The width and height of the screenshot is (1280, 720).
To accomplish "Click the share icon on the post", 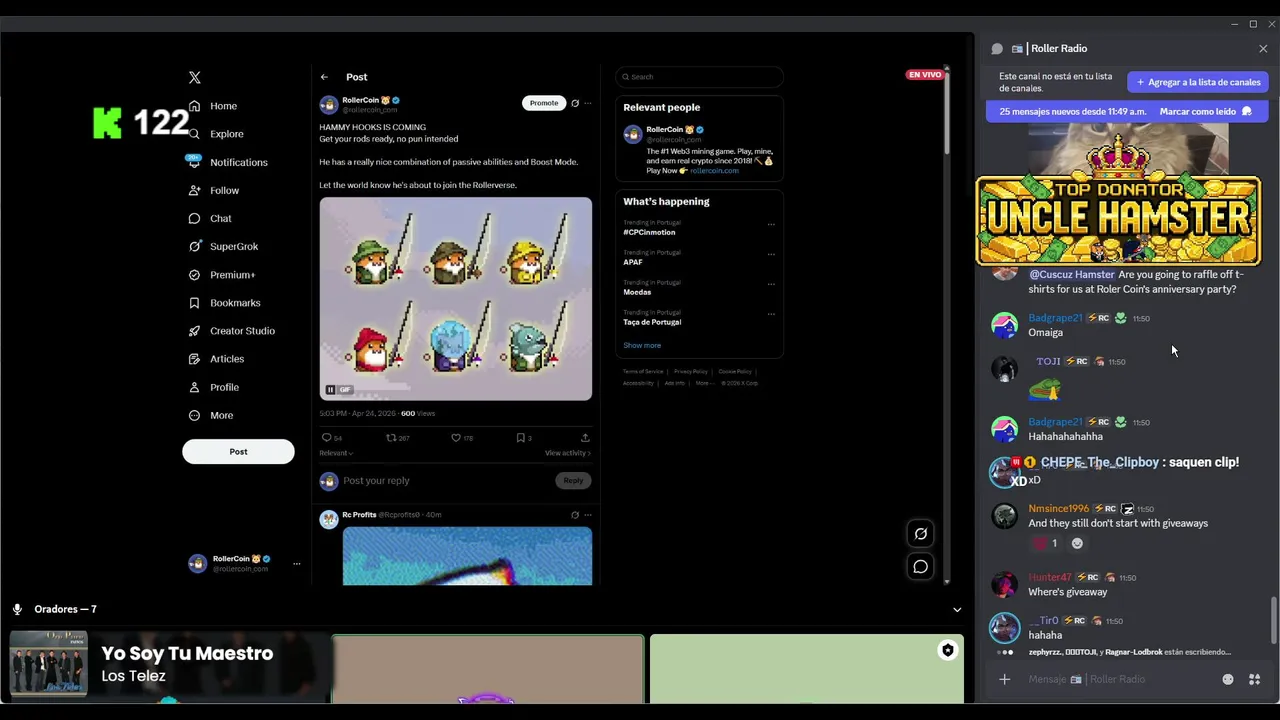I will pyautogui.click(x=585, y=437).
